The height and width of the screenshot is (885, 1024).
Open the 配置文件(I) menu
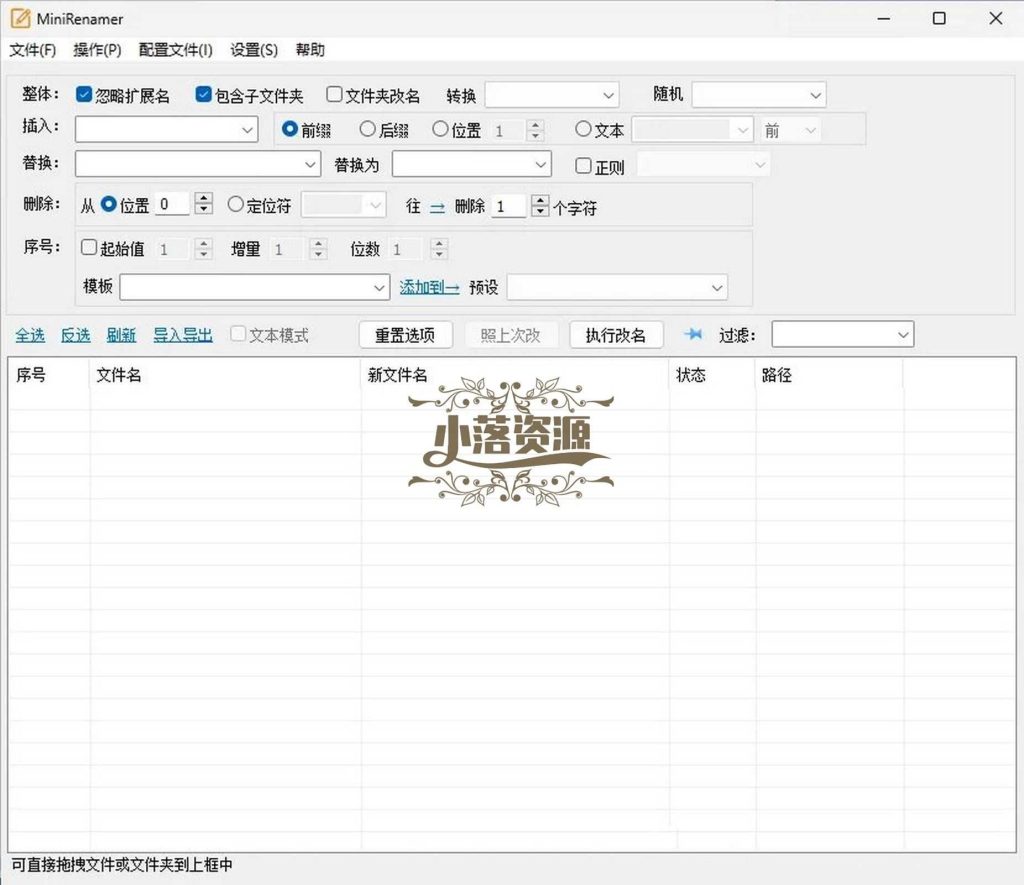pos(176,50)
